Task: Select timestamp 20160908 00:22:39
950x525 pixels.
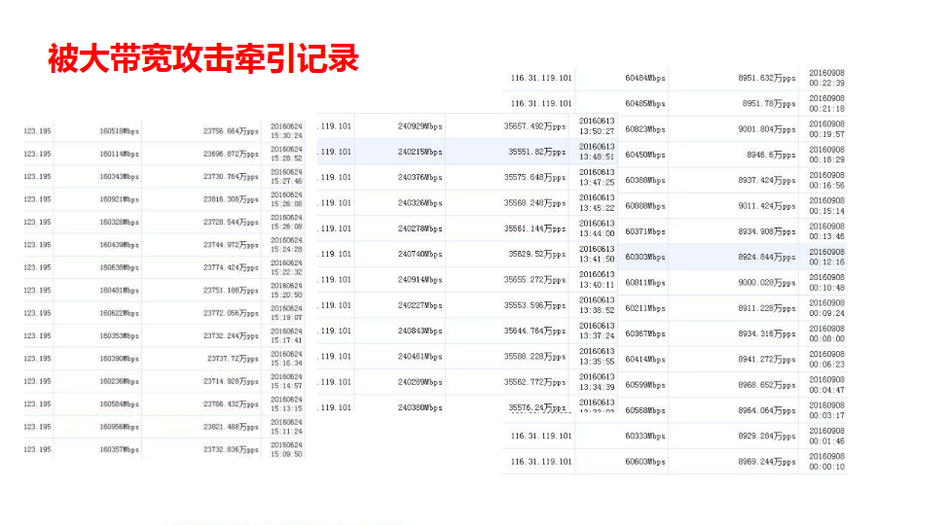Action: coord(827,77)
